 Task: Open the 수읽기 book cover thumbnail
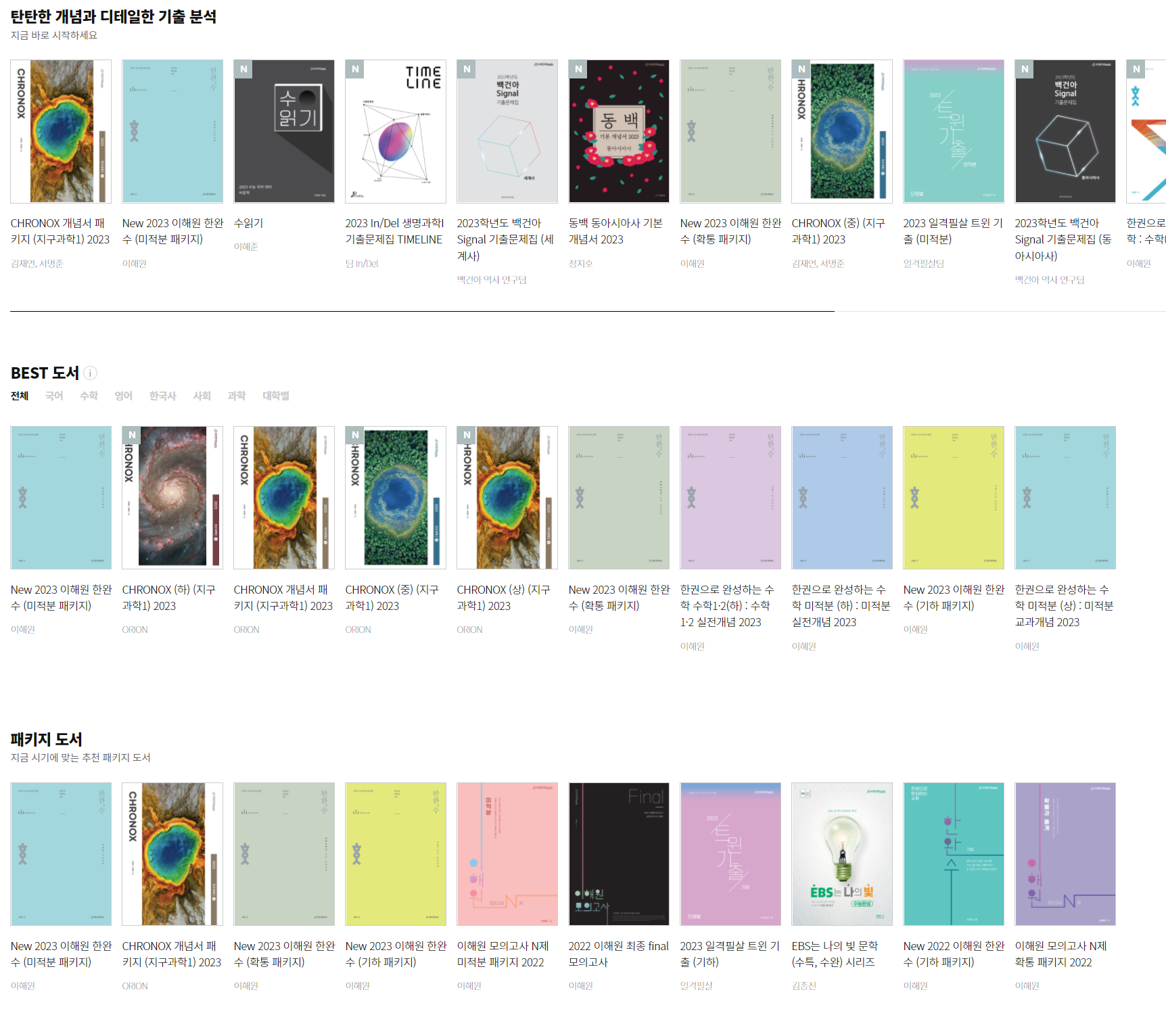[284, 131]
